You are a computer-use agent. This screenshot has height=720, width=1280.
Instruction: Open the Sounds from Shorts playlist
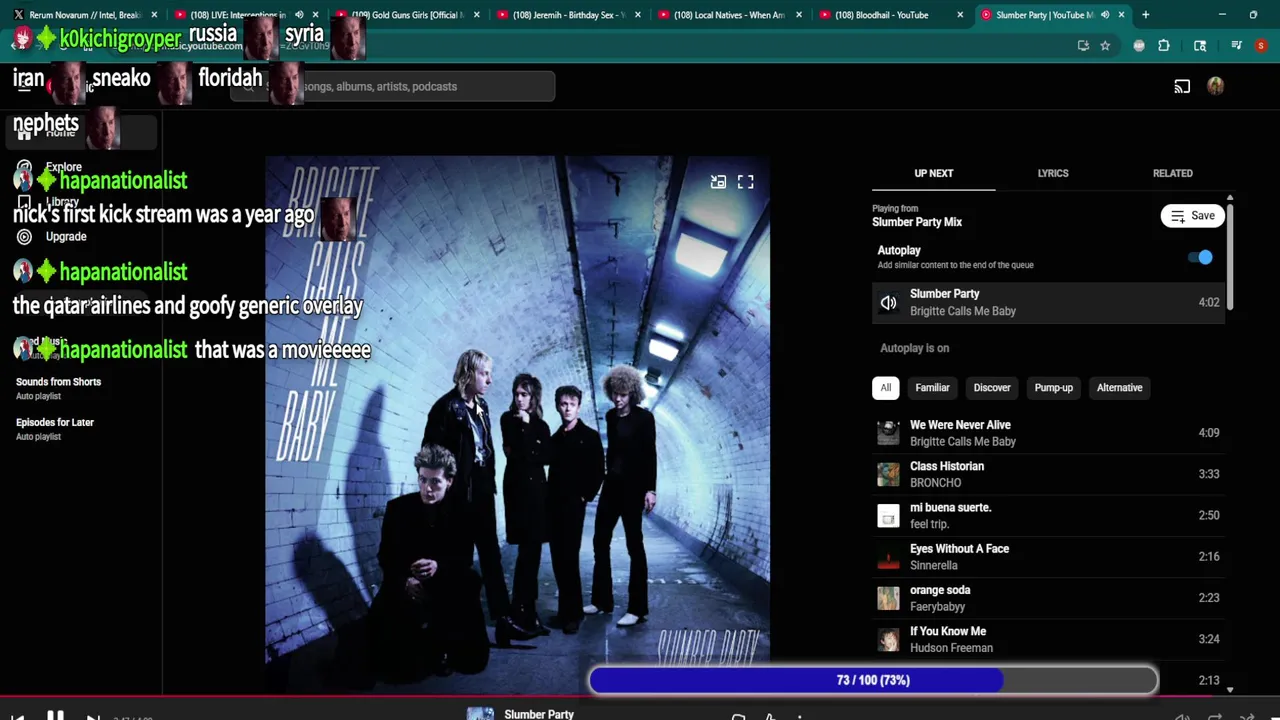point(58,388)
